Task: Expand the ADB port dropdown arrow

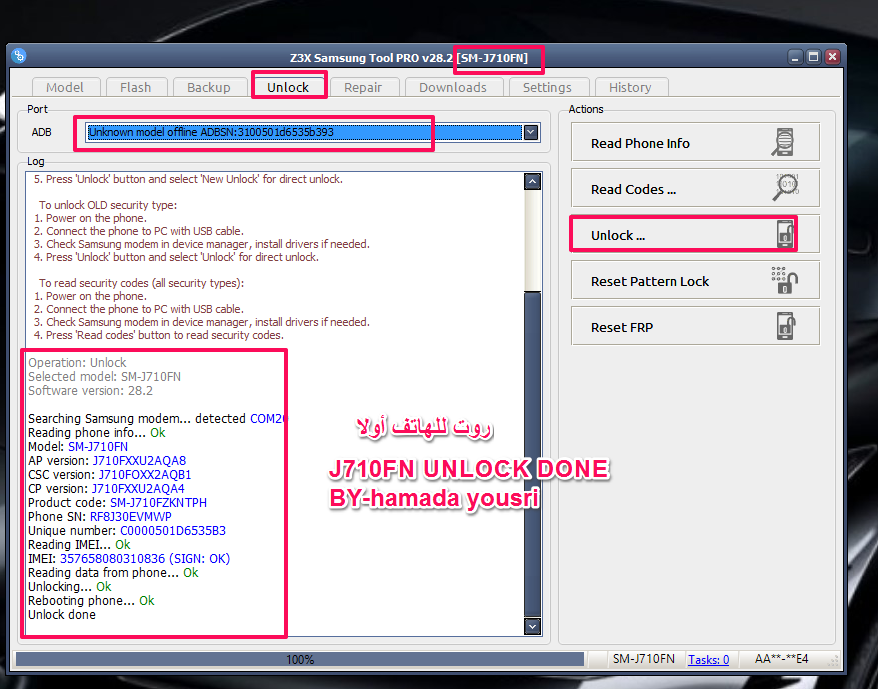Action: pyautogui.click(x=531, y=132)
